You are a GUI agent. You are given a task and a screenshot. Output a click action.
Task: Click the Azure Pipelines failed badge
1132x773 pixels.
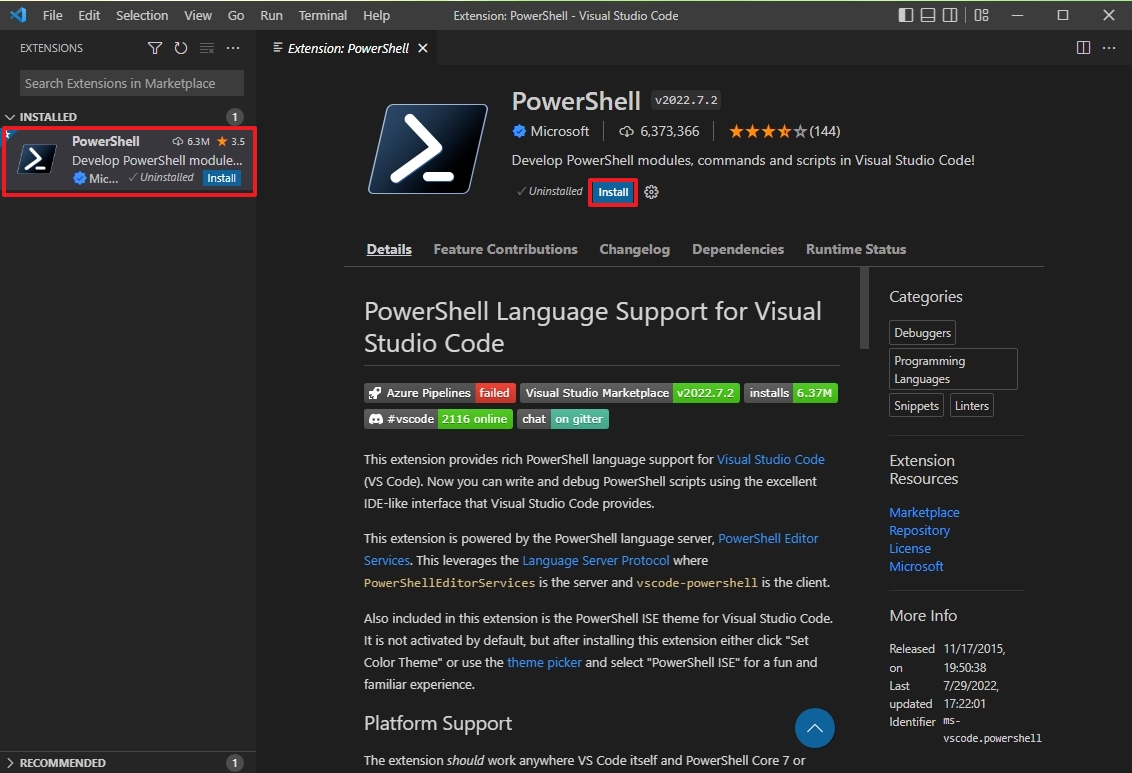[440, 393]
